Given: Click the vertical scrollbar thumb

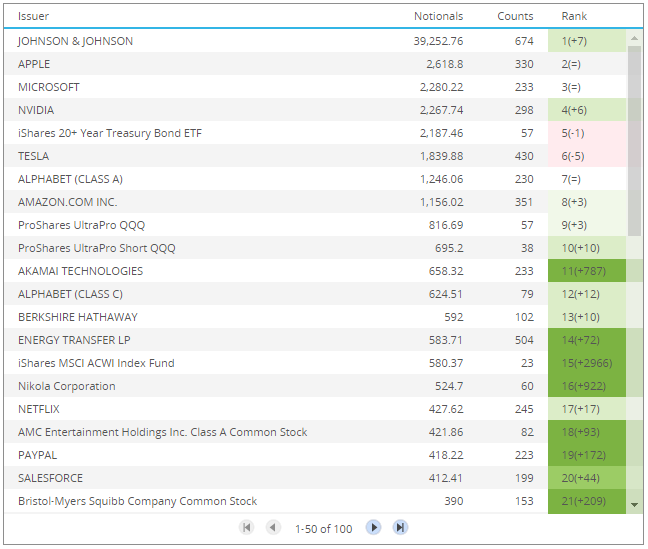Looking at the screenshot, I should point(634,141).
